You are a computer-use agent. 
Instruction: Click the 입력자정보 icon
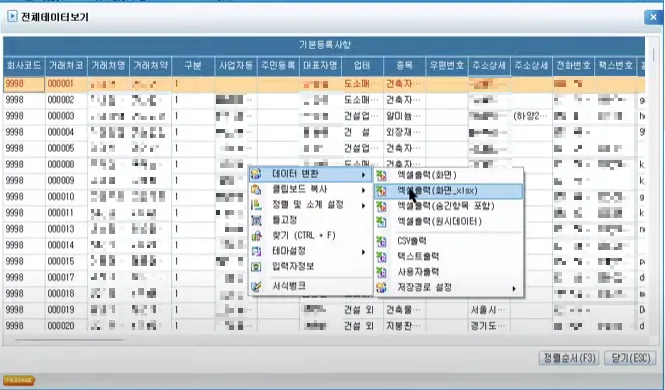click(x=256, y=267)
